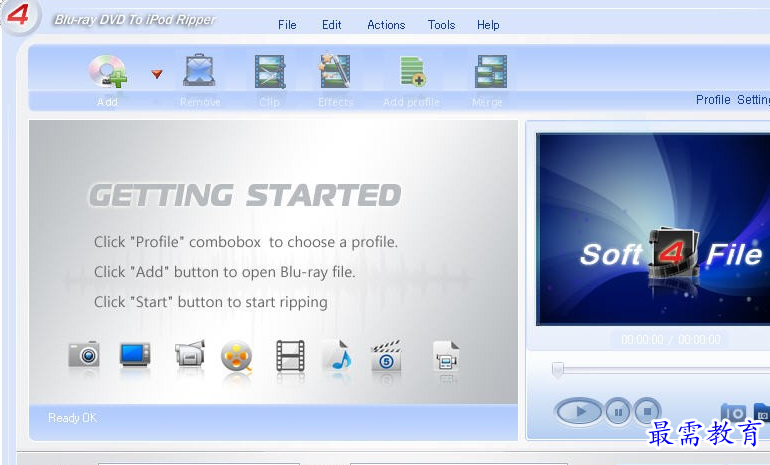The height and width of the screenshot is (465, 770).
Task: Stop the preview playback
Action: click(x=647, y=411)
